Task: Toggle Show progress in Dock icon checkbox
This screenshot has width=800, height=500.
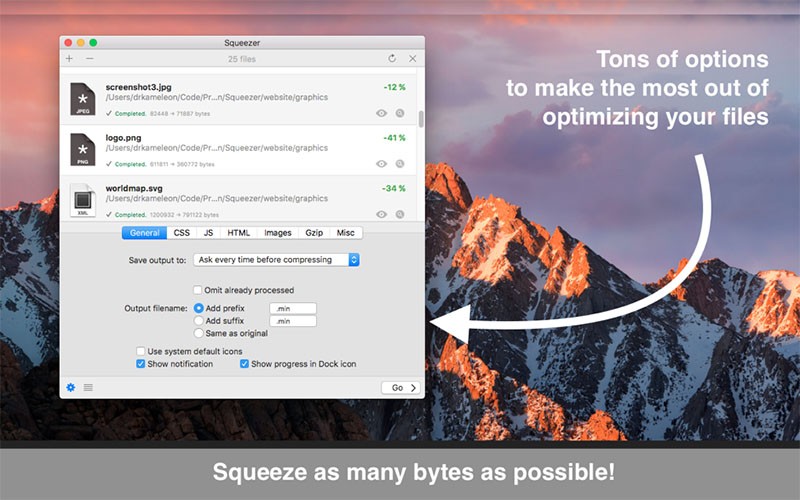Action: [x=244, y=364]
